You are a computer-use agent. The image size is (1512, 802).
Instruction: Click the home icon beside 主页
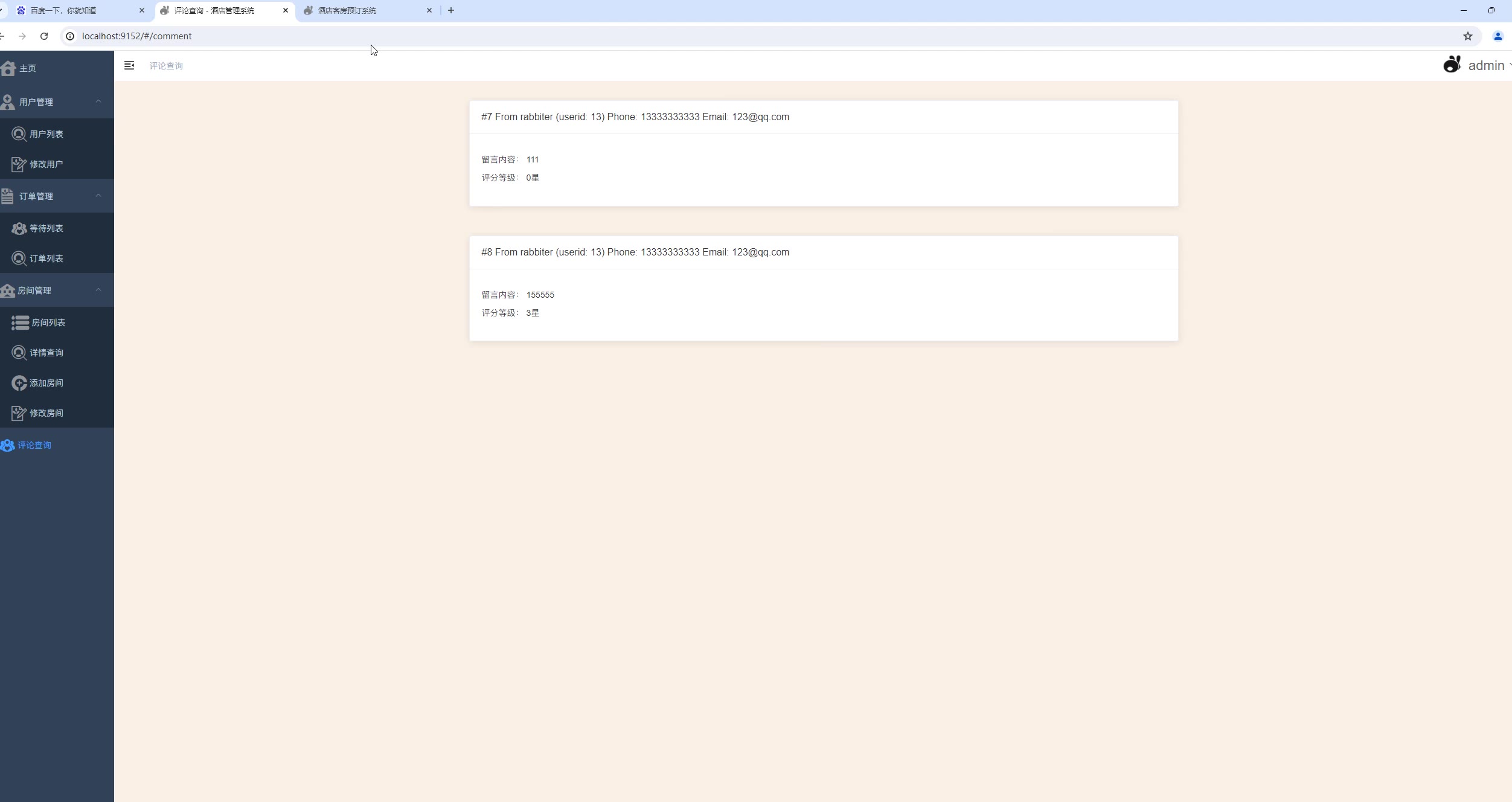pyautogui.click(x=8, y=68)
